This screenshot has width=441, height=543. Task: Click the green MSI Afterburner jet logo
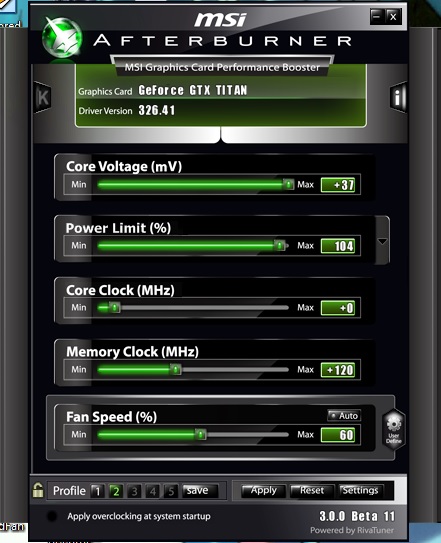[x=62, y=39]
